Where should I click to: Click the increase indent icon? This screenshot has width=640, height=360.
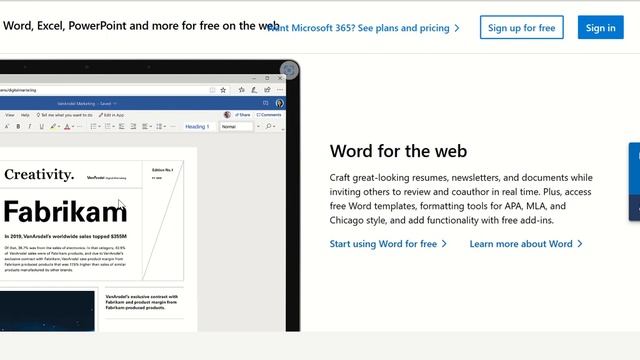pyautogui.click(x=133, y=126)
